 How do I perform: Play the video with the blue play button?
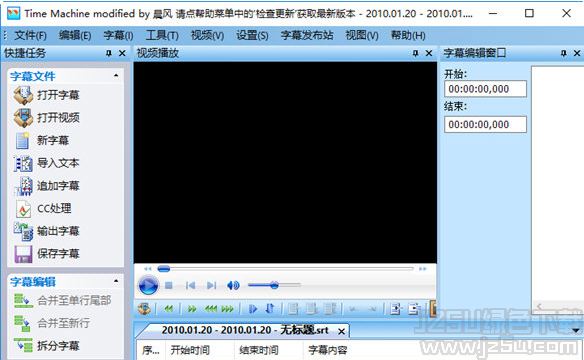pos(148,286)
